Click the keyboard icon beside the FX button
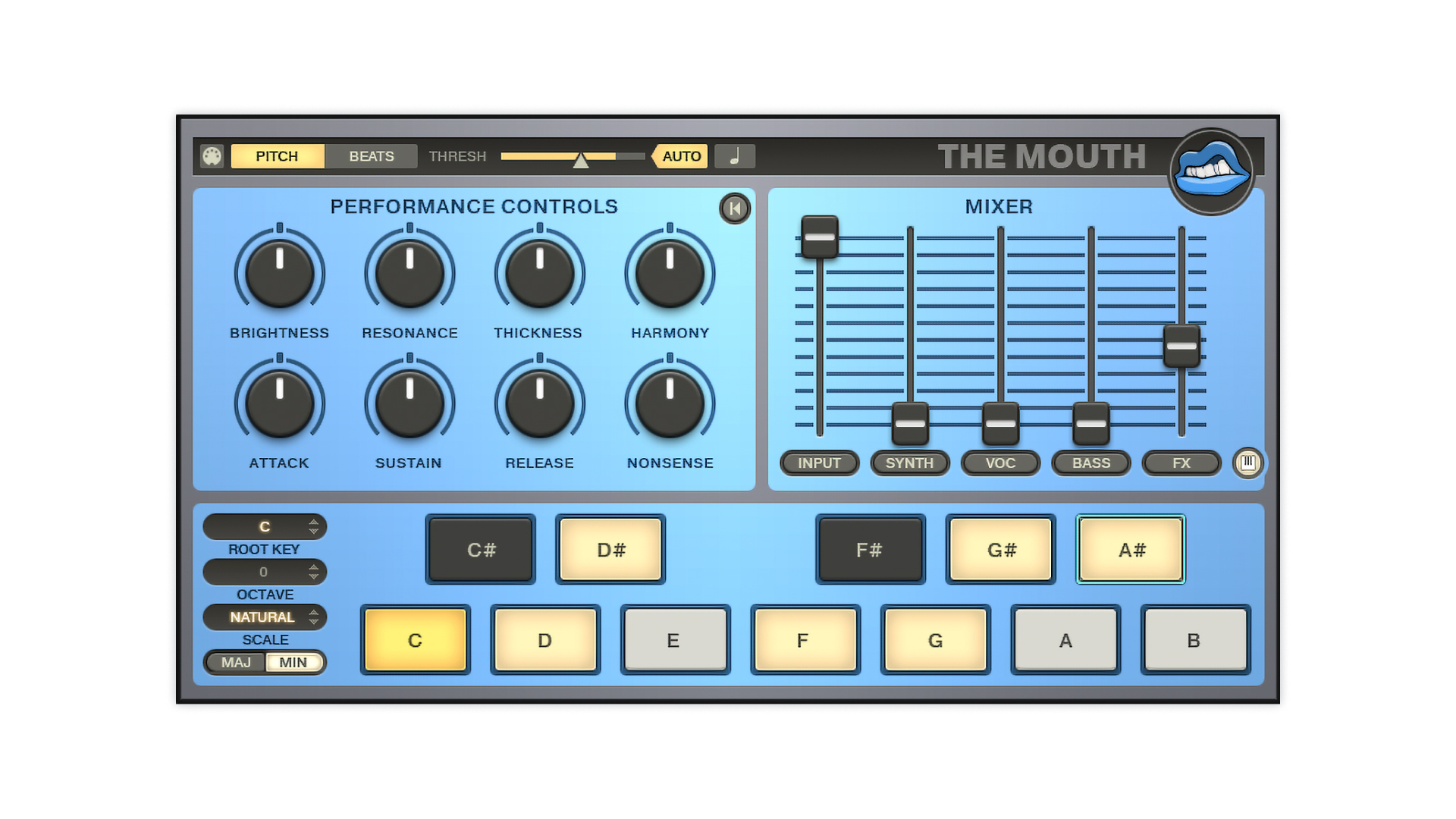 1247,463
